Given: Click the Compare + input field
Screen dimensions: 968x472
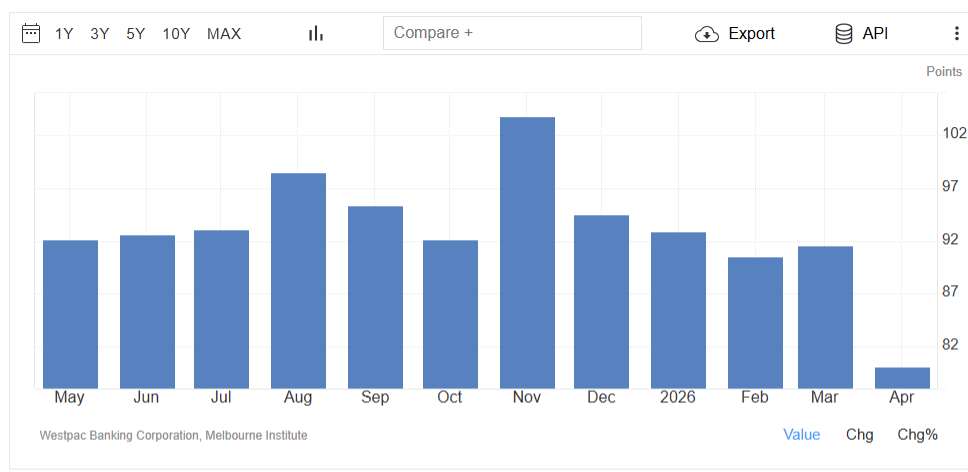Looking at the screenshot, I should coord(512,33).
